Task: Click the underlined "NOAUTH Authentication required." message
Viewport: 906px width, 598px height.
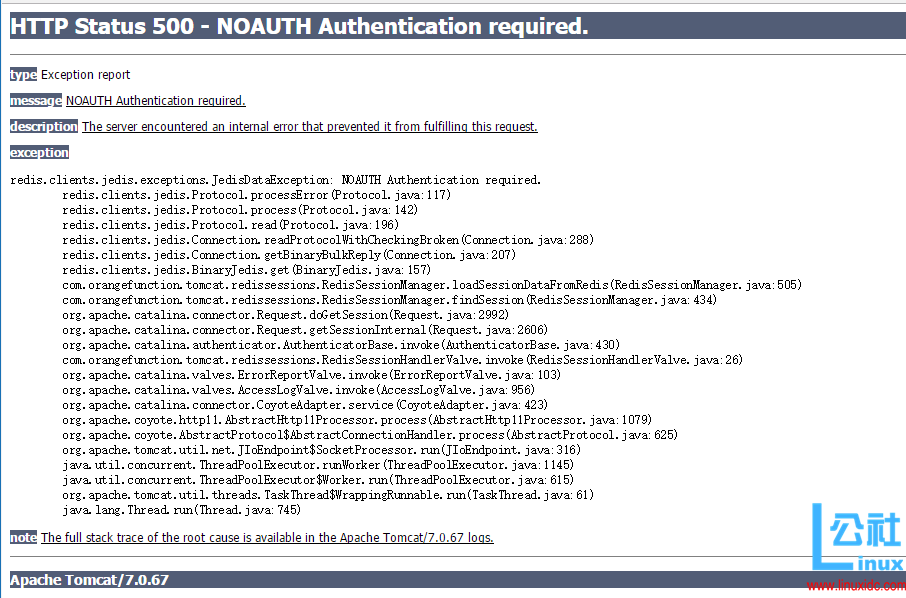Action: click(155, 101)
